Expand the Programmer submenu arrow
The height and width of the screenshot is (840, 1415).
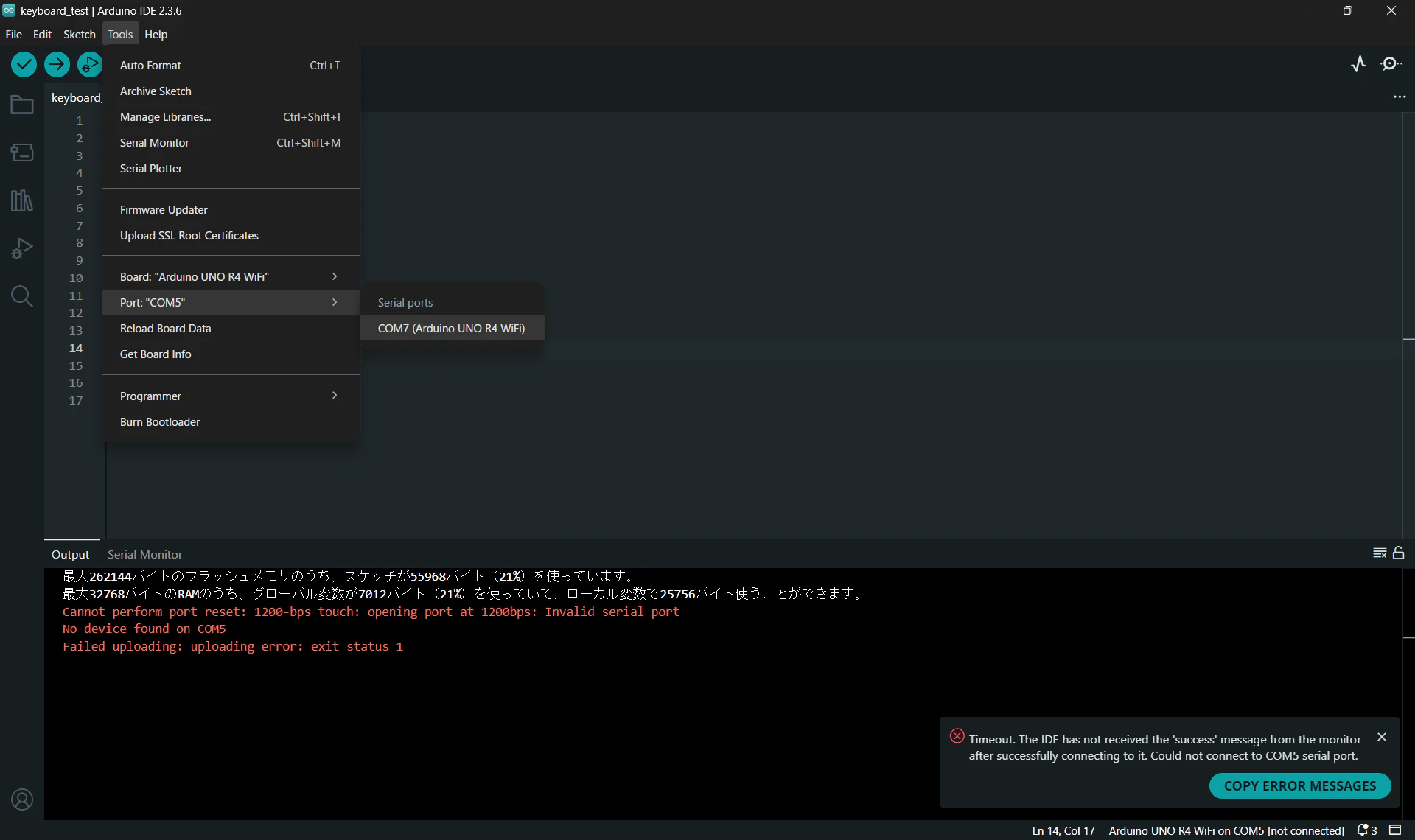(335, 396)
